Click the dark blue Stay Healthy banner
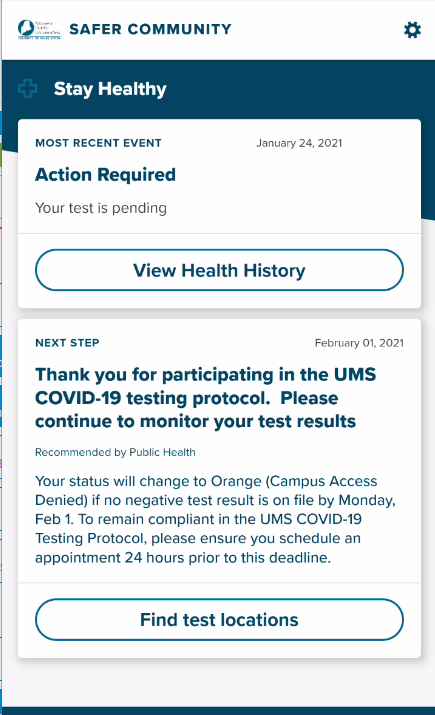The width and height of the screenshot is (435, 715). point(218,89)
